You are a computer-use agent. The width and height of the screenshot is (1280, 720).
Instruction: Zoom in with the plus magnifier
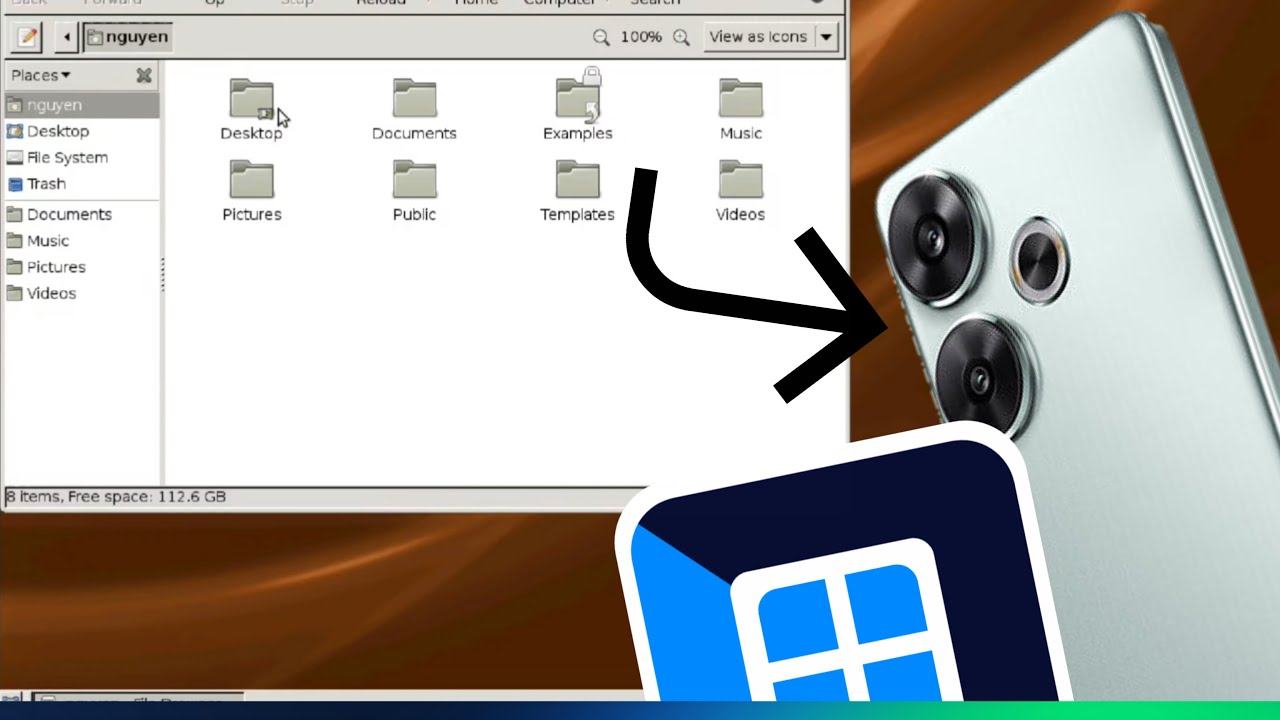(681, 37)
